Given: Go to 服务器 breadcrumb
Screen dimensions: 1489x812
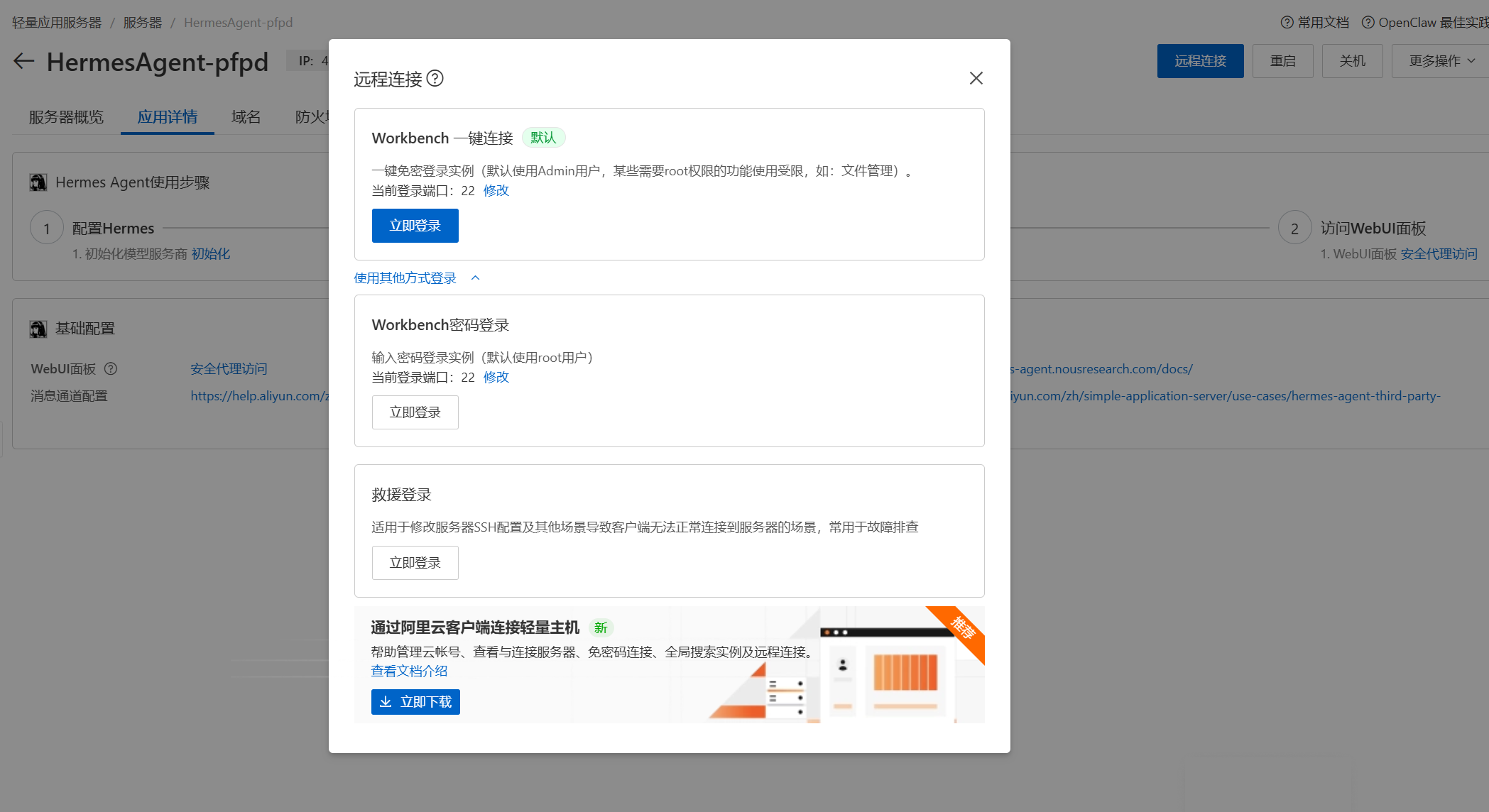Looking at the screenshot, I should (143, 23).
